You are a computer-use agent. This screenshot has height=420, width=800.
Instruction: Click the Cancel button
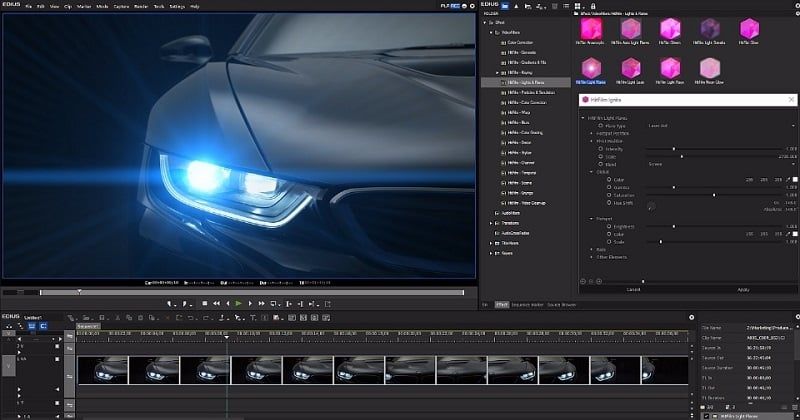pos(633,289)
